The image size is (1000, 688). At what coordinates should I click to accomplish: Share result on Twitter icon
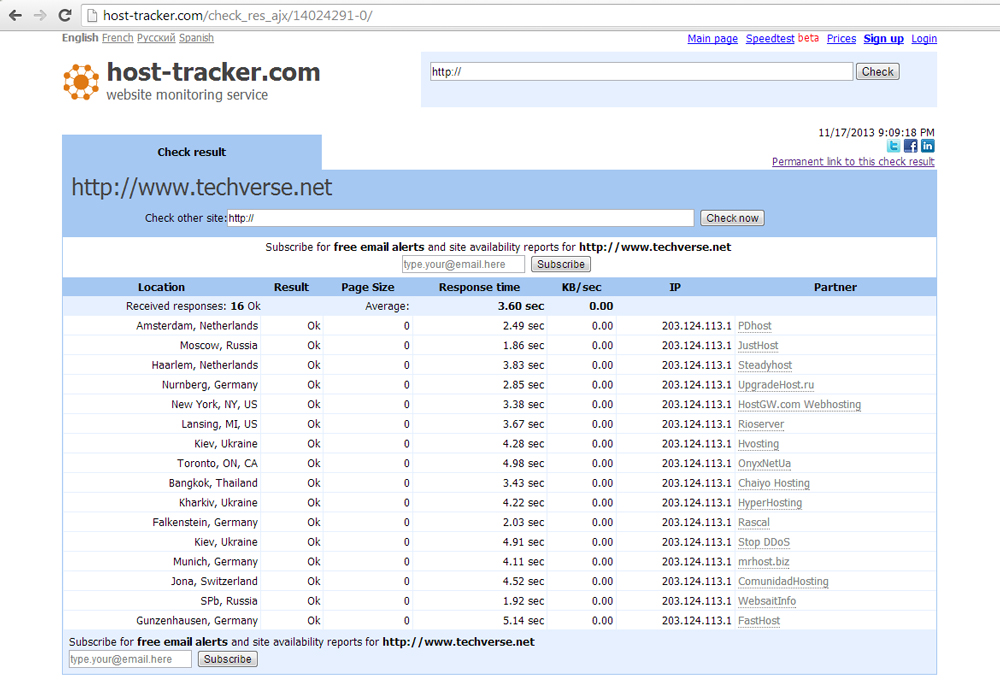(893, 146)
